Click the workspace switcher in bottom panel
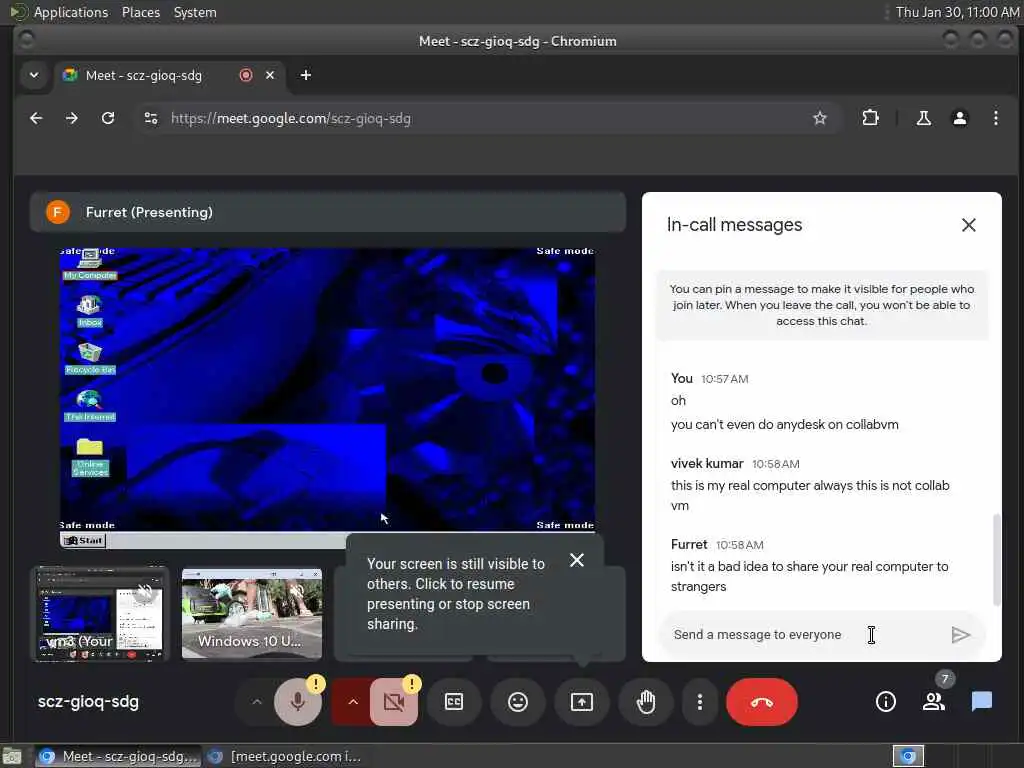The width and height of the screenshot is (1024, 768). point(908,756)
